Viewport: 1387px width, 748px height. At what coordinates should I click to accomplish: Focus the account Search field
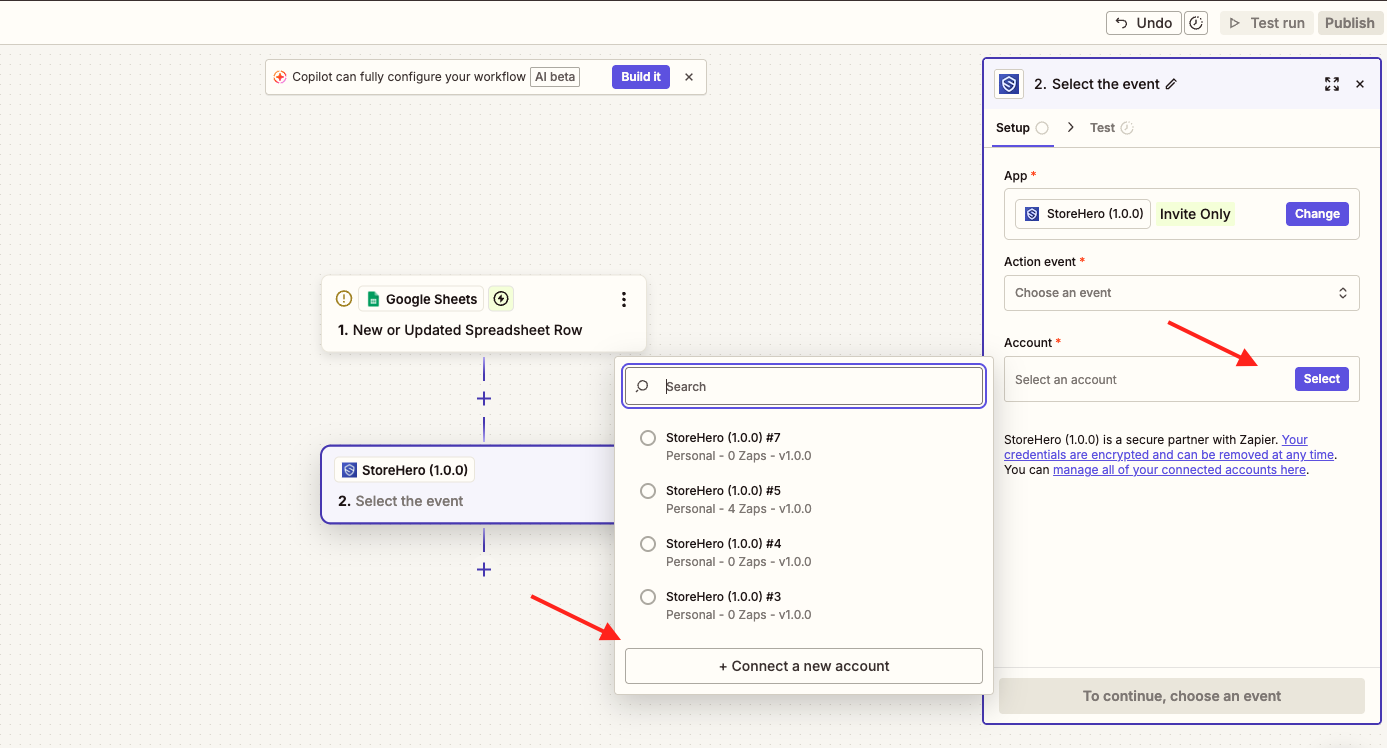coord(804,386)
